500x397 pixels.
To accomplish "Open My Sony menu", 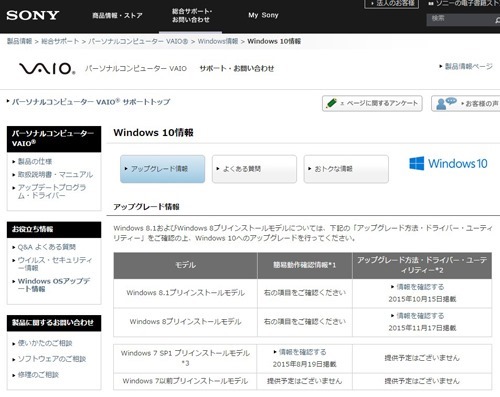I will [263, 15].
